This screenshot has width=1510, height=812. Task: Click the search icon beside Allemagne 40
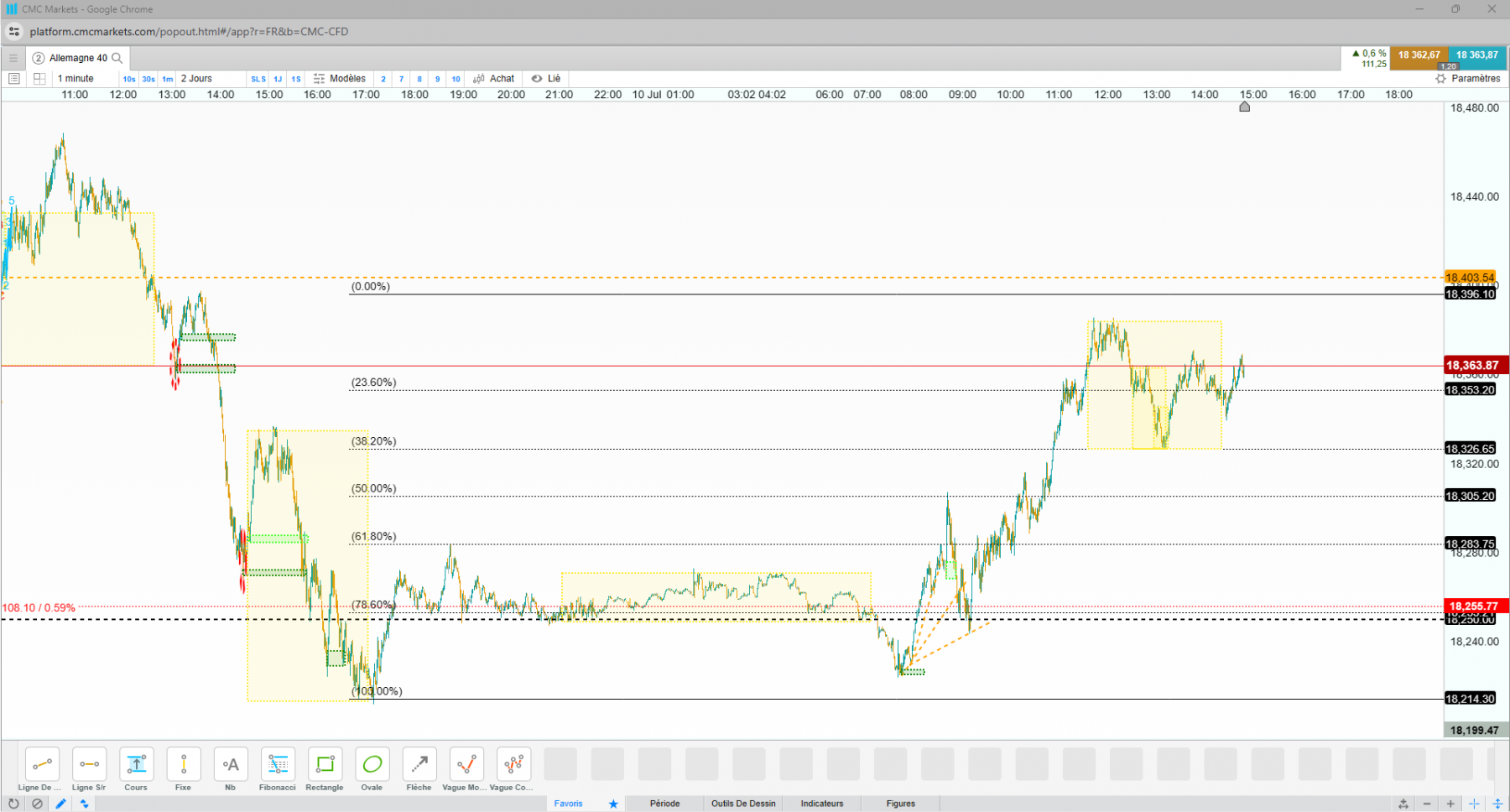tap(117, 58)
